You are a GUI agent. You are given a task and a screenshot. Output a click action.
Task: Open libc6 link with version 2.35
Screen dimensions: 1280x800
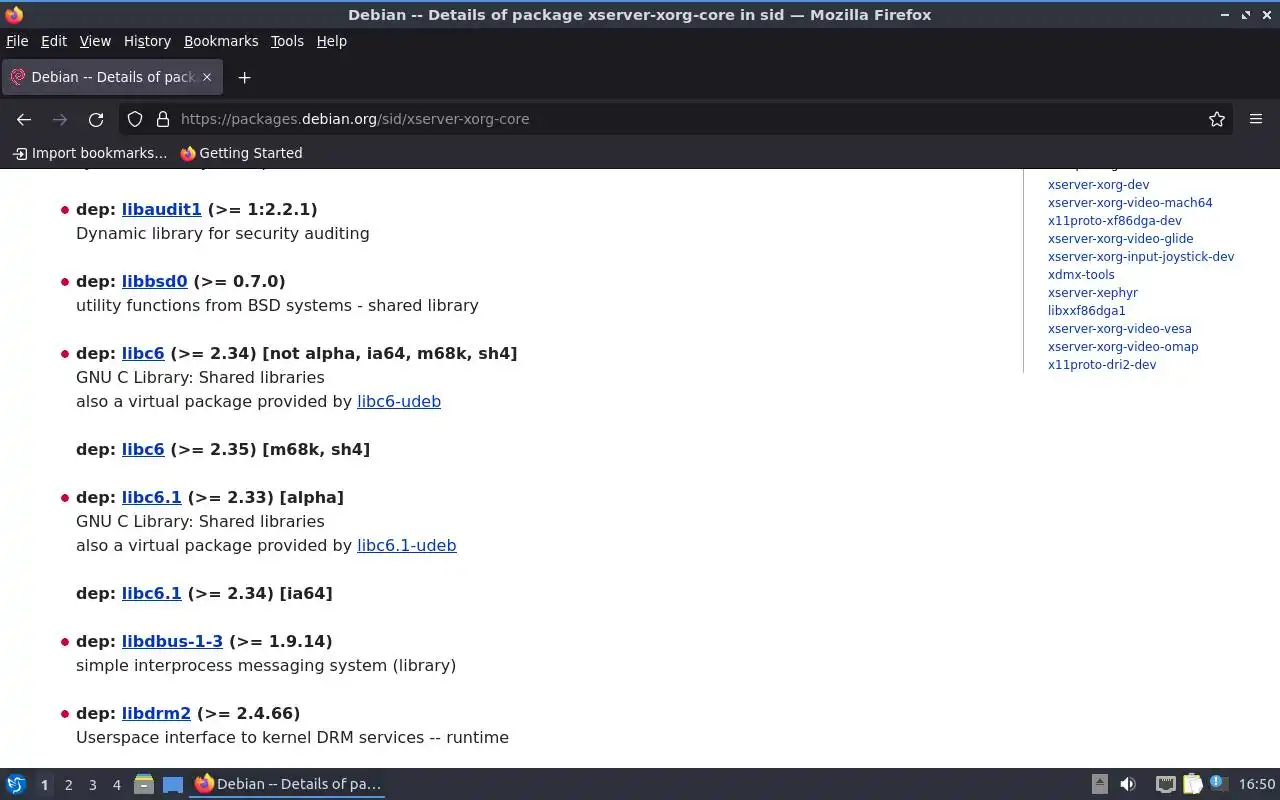point(143,449)
